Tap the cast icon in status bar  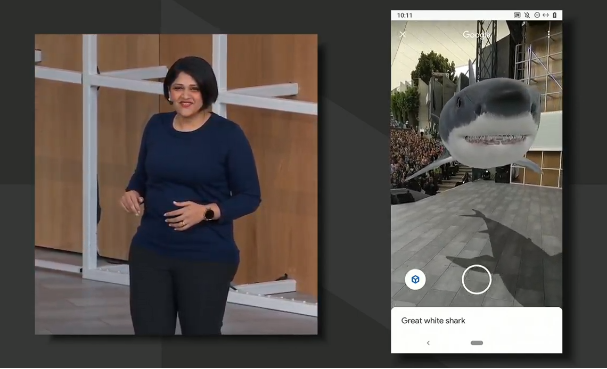click(517, 15)
